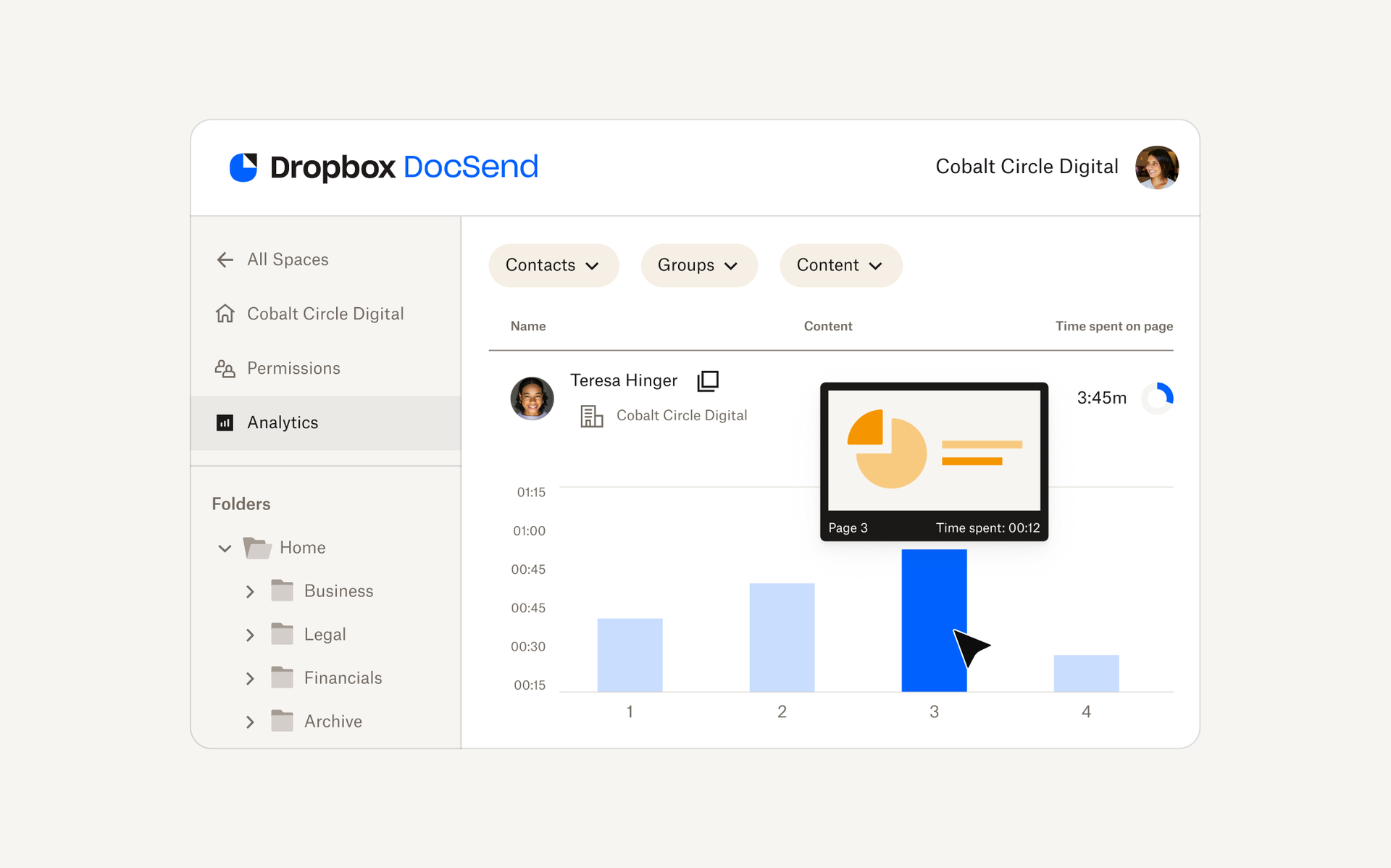Viewport: 1391px width, 868px height.
Task: Open the Groups dropdown
Action: 698,265
